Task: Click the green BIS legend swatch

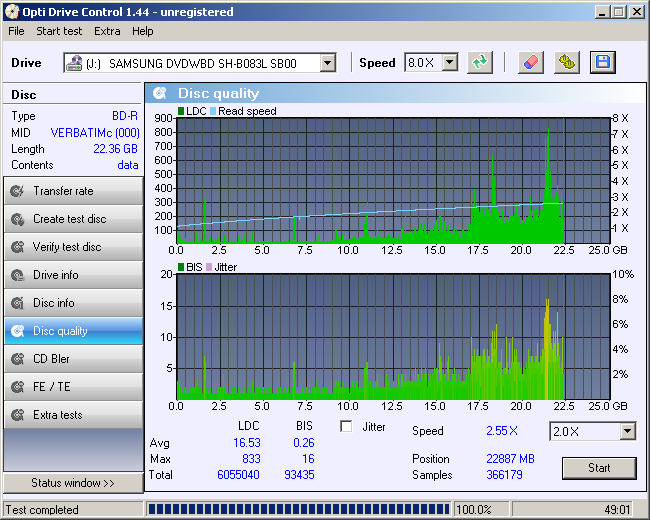Action: click(181, 267)
